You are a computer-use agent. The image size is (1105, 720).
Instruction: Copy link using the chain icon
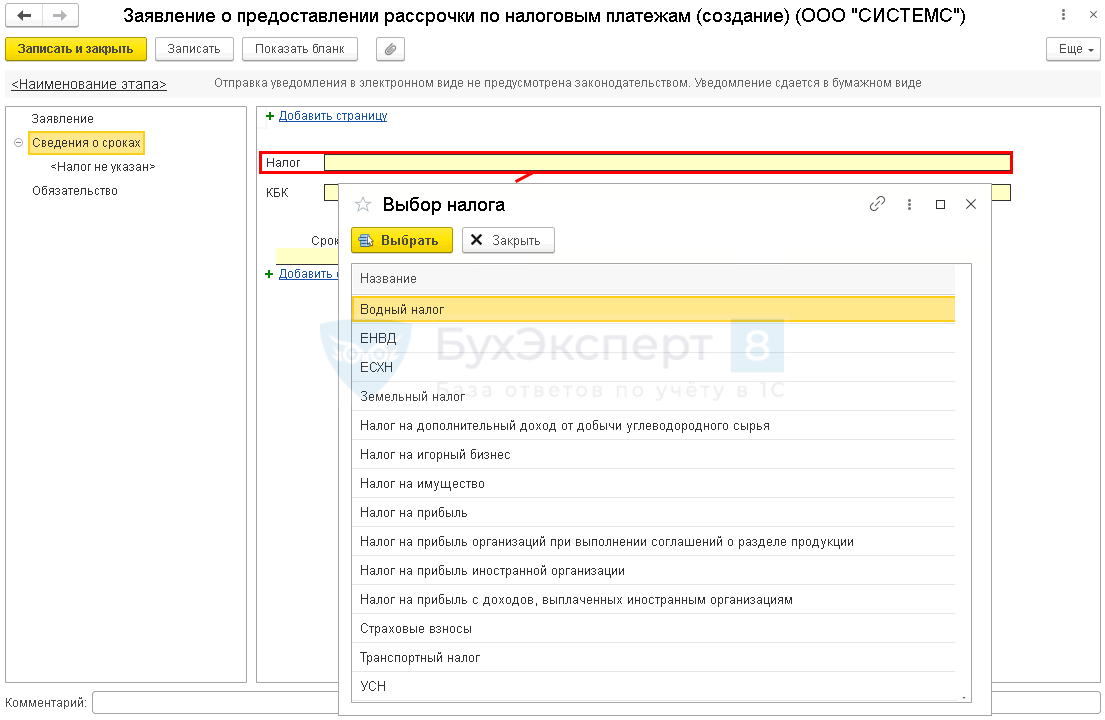tap(877, 204)
